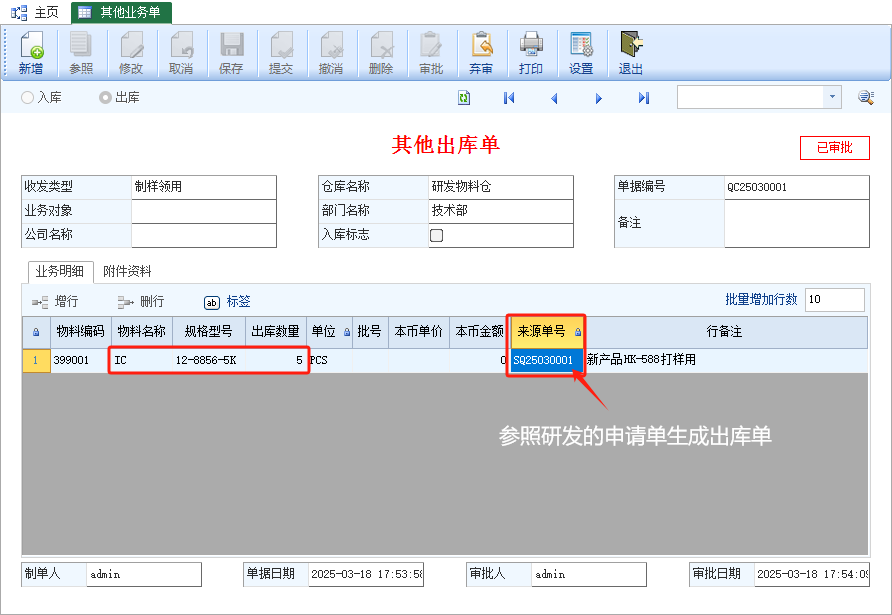The width and height of the screenshot is (892, 615).
Task: Click the 业务对象 input field
Action: pyautogui.click(x=204, y=210)
